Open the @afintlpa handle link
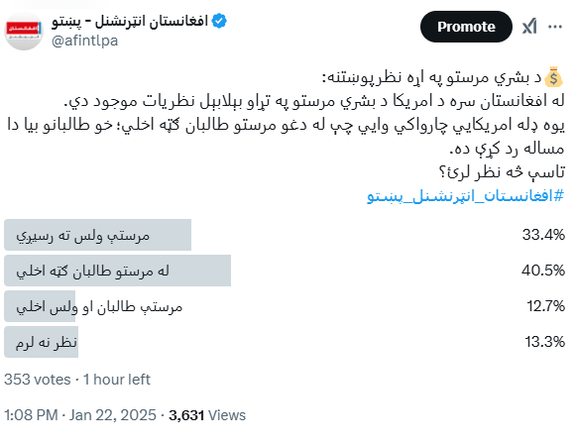This screenshot has height=432, width=576. (85, 40)
